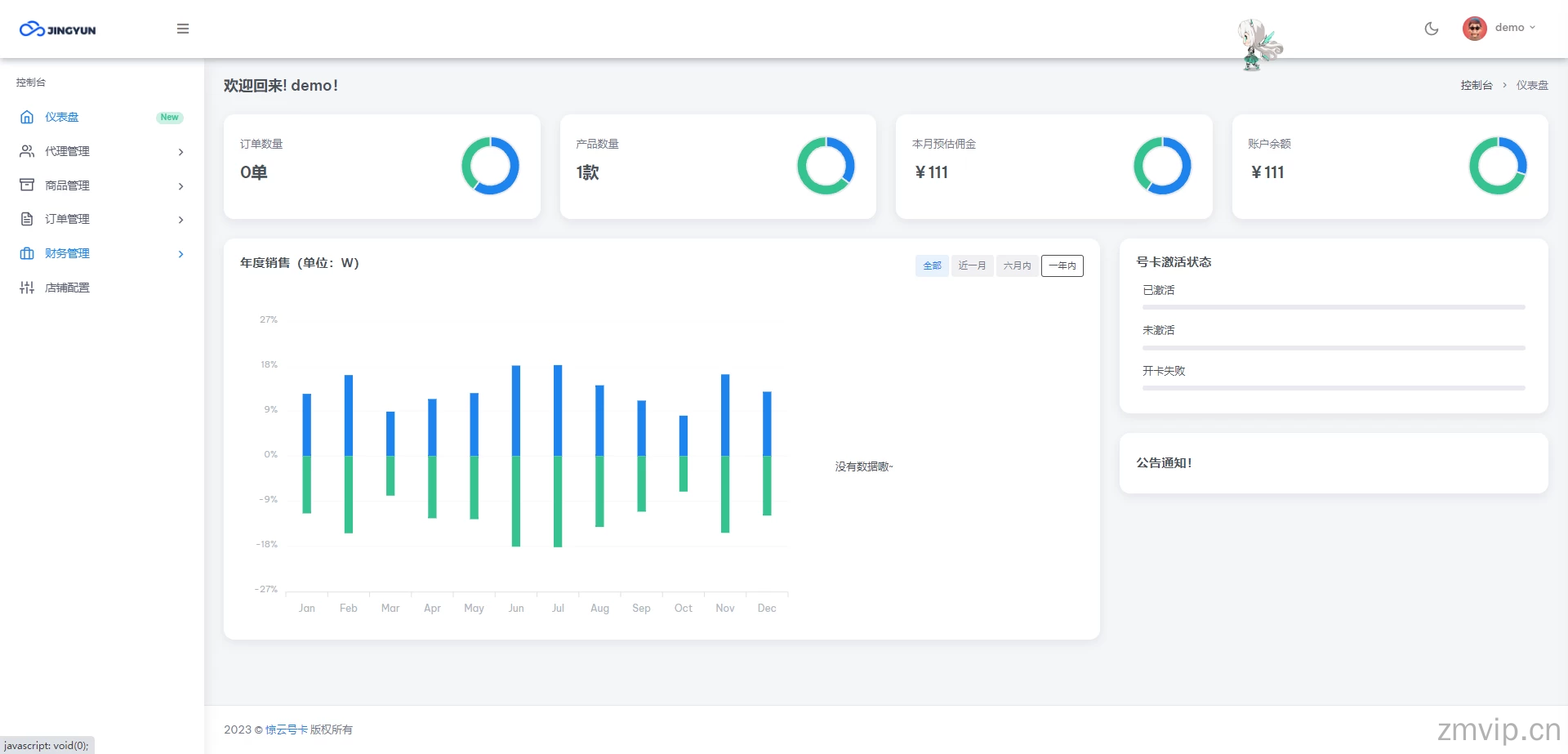Click ¥111 under 账户余额

[1267, 172]
